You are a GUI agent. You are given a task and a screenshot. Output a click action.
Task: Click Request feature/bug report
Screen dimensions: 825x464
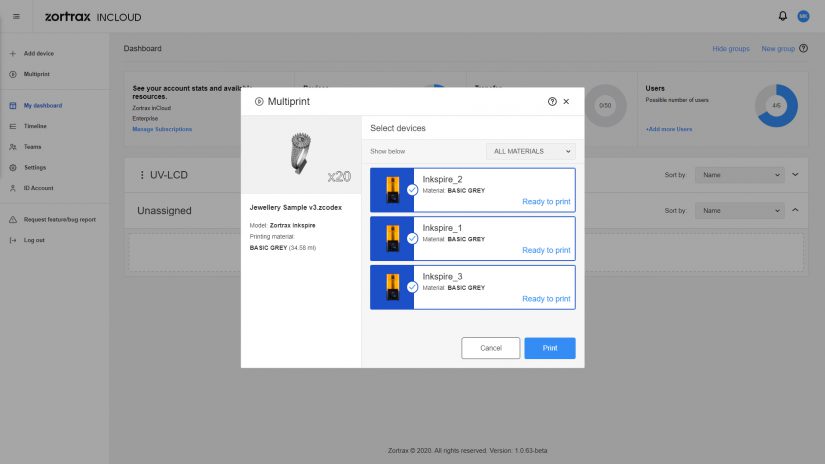click(x=59, y=219)
